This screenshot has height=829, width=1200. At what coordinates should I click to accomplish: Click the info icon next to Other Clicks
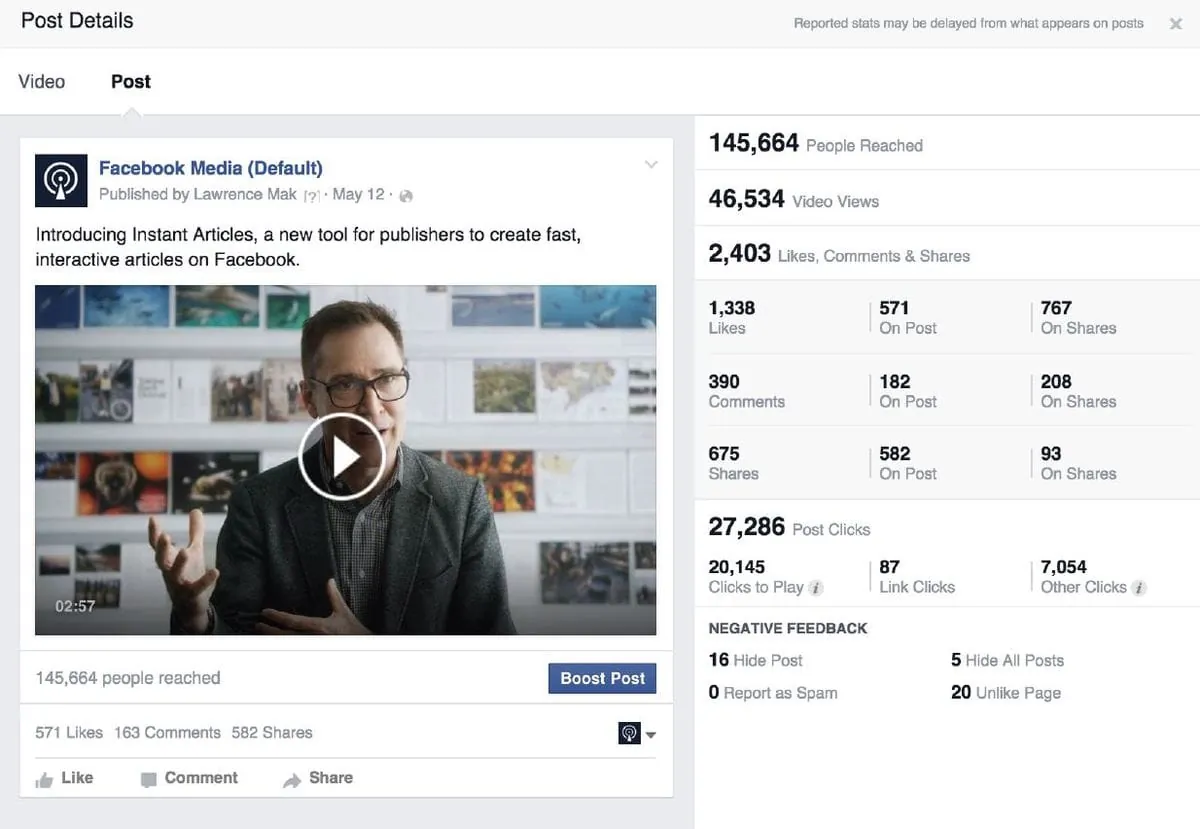pos(1140,589)
